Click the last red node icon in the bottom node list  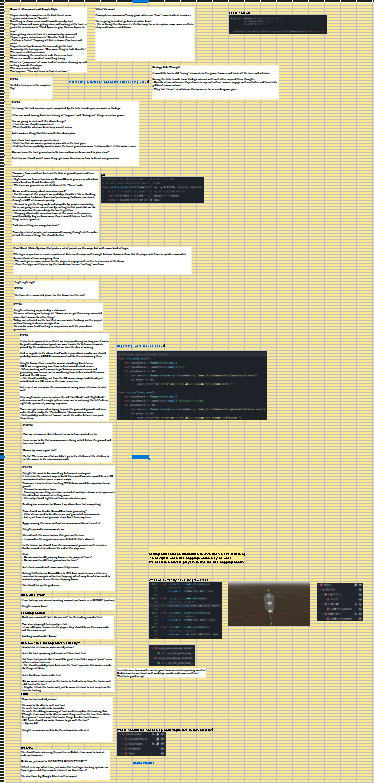(126, 754)
